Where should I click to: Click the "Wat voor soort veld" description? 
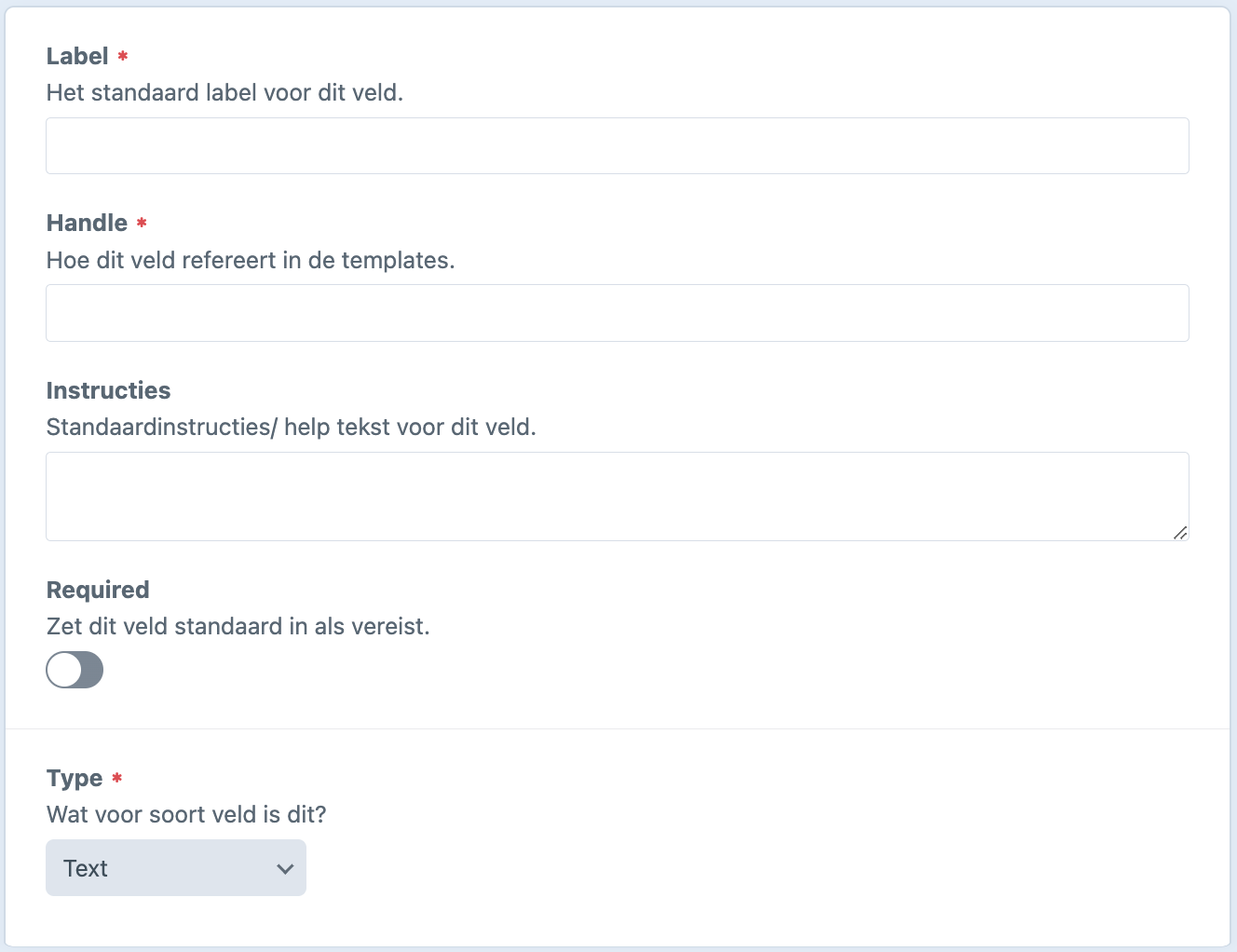pyautogui.click(x=186, y=815)
